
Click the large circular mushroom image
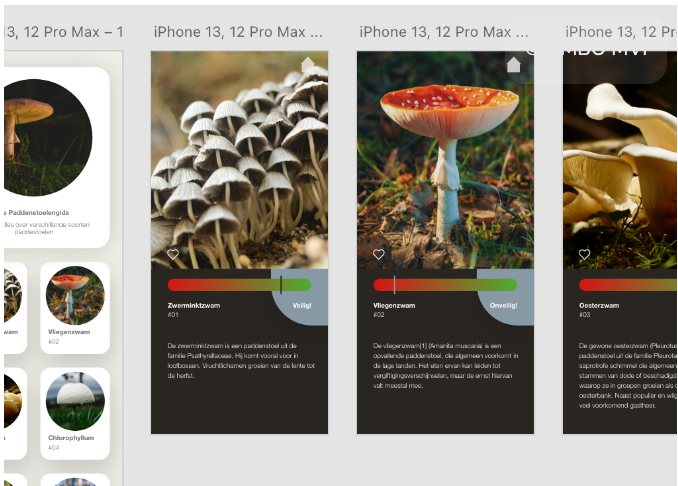[48, 137]
